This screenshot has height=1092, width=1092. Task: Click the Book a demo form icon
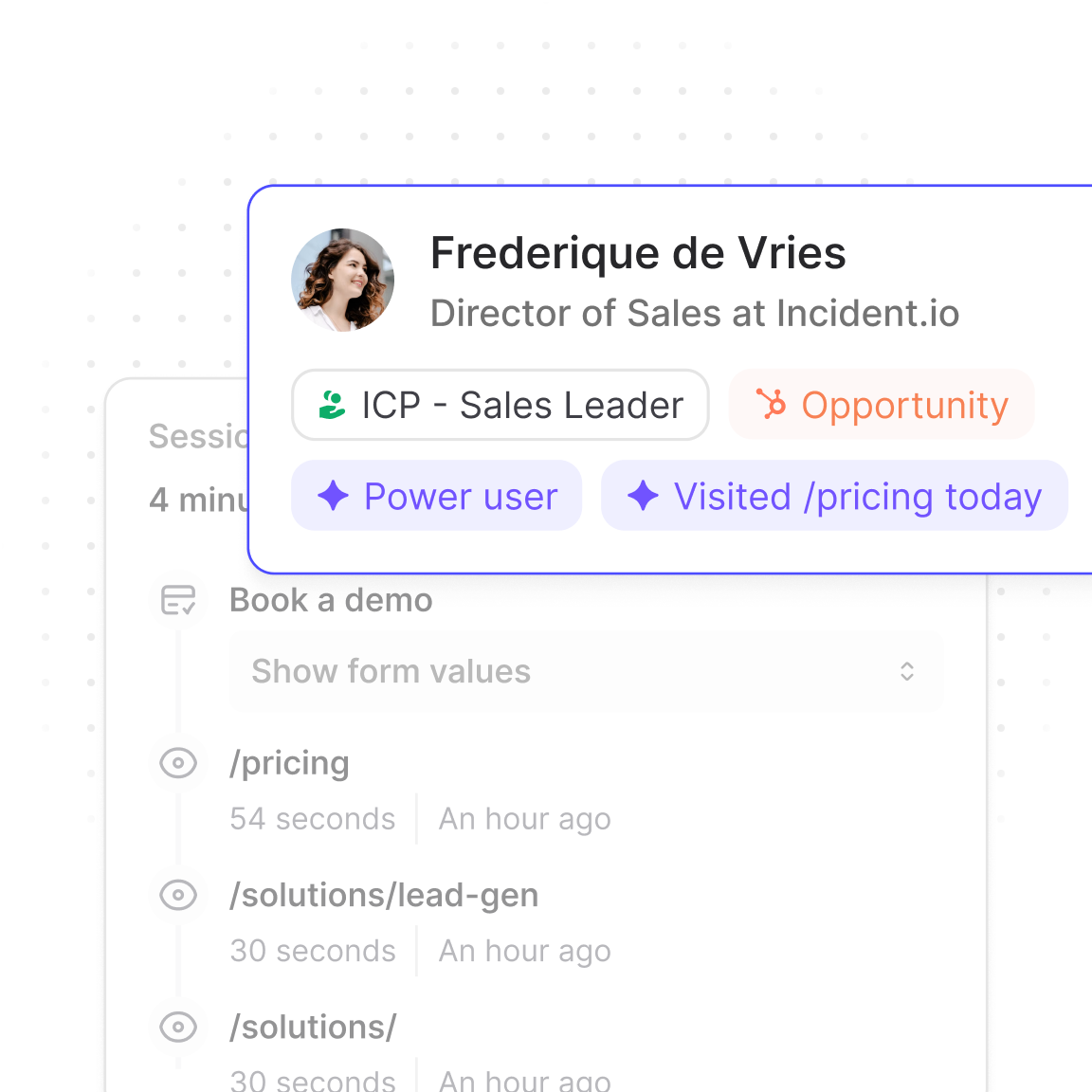(178, 600)
